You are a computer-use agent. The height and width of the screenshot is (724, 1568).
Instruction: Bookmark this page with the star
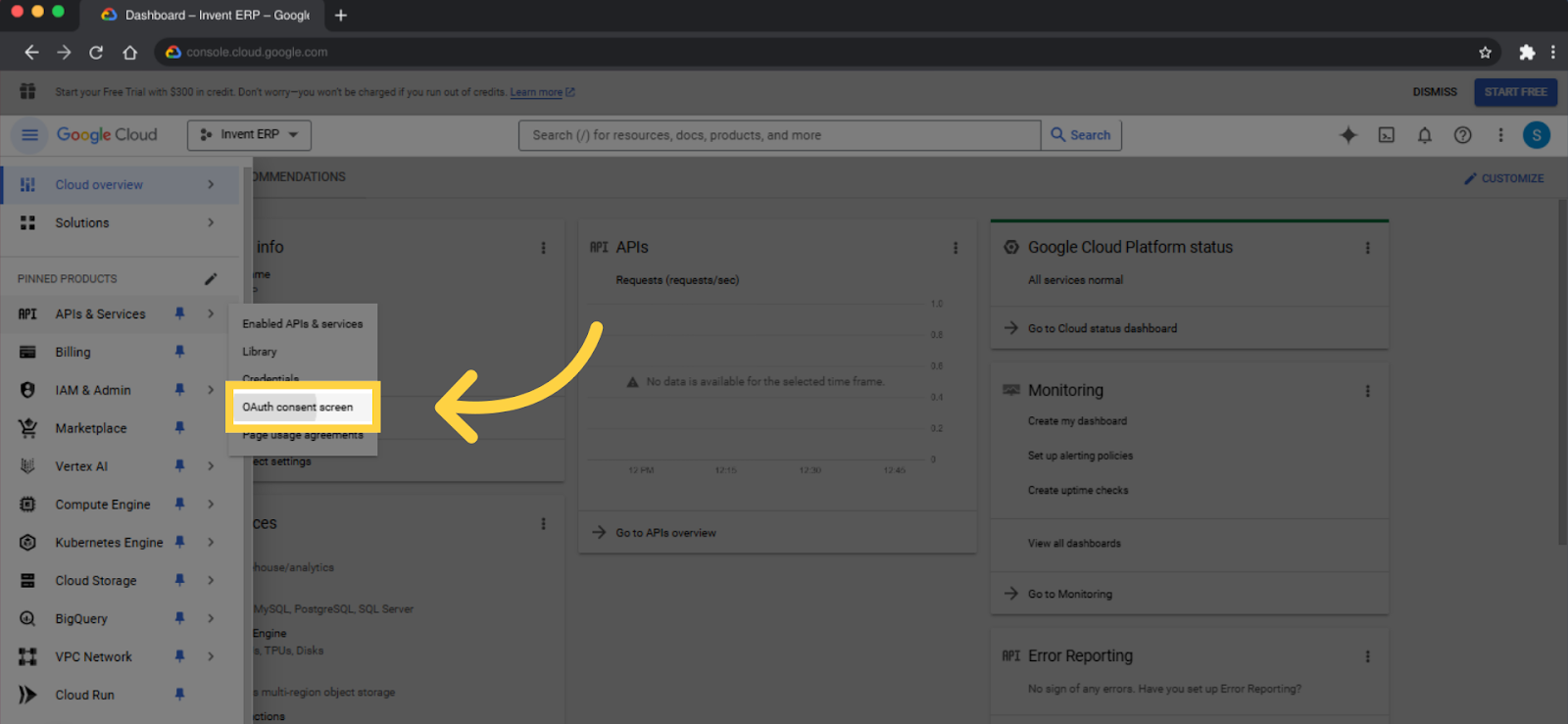(1485, 52)
